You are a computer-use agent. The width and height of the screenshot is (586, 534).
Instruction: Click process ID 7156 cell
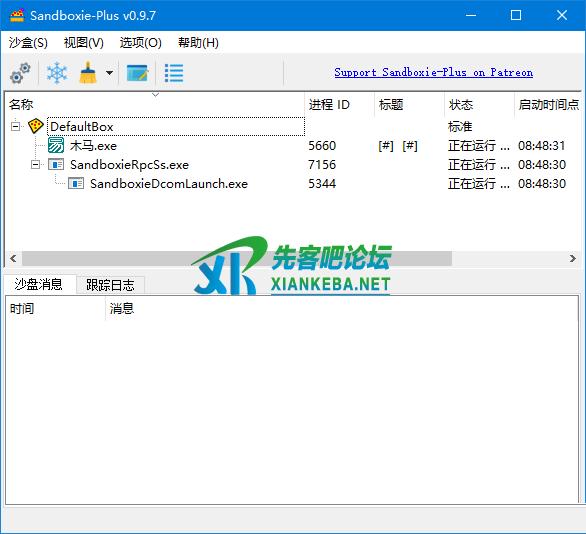pos(322,164)
